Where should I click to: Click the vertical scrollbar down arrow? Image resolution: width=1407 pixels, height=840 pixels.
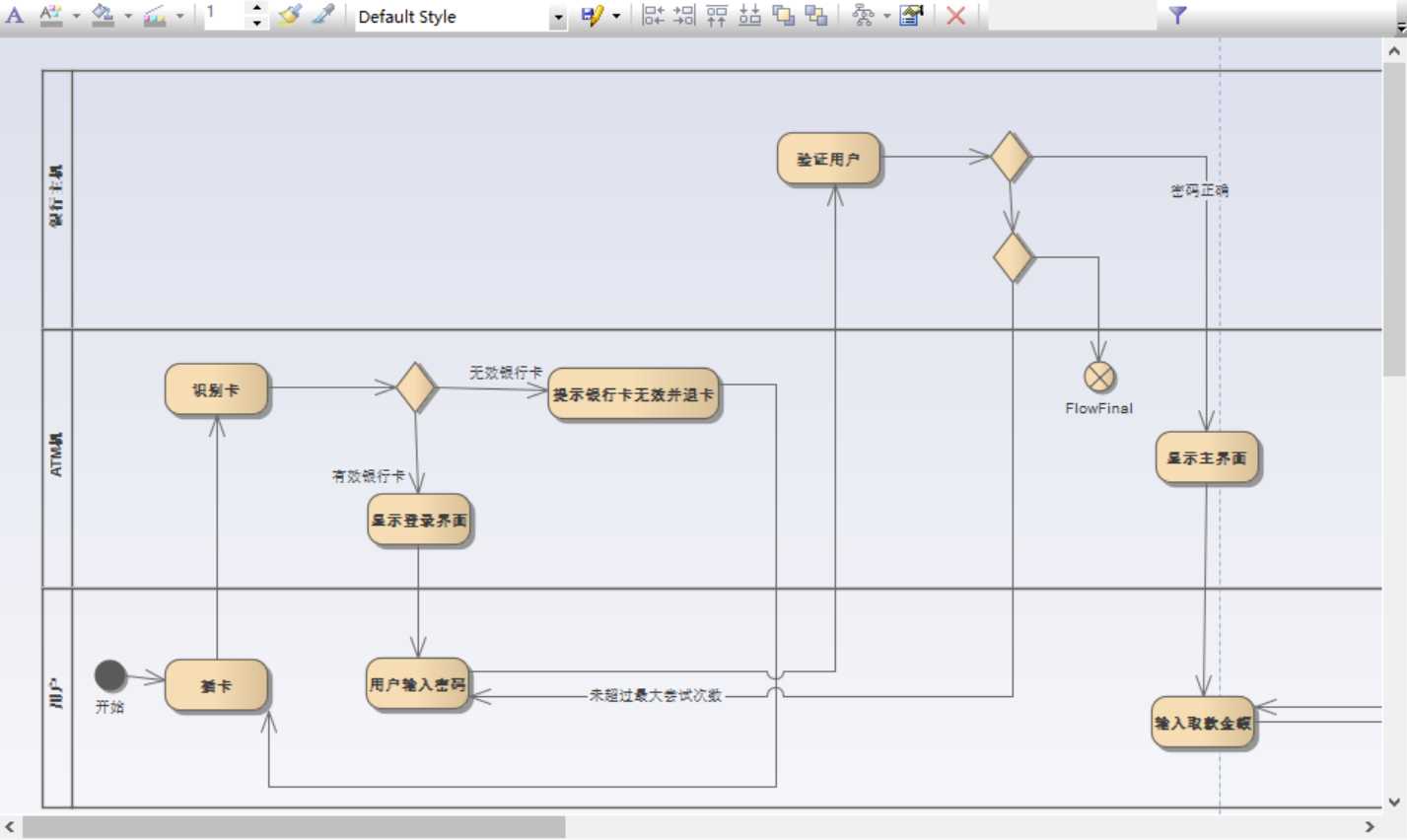(x=1394, y=803)
